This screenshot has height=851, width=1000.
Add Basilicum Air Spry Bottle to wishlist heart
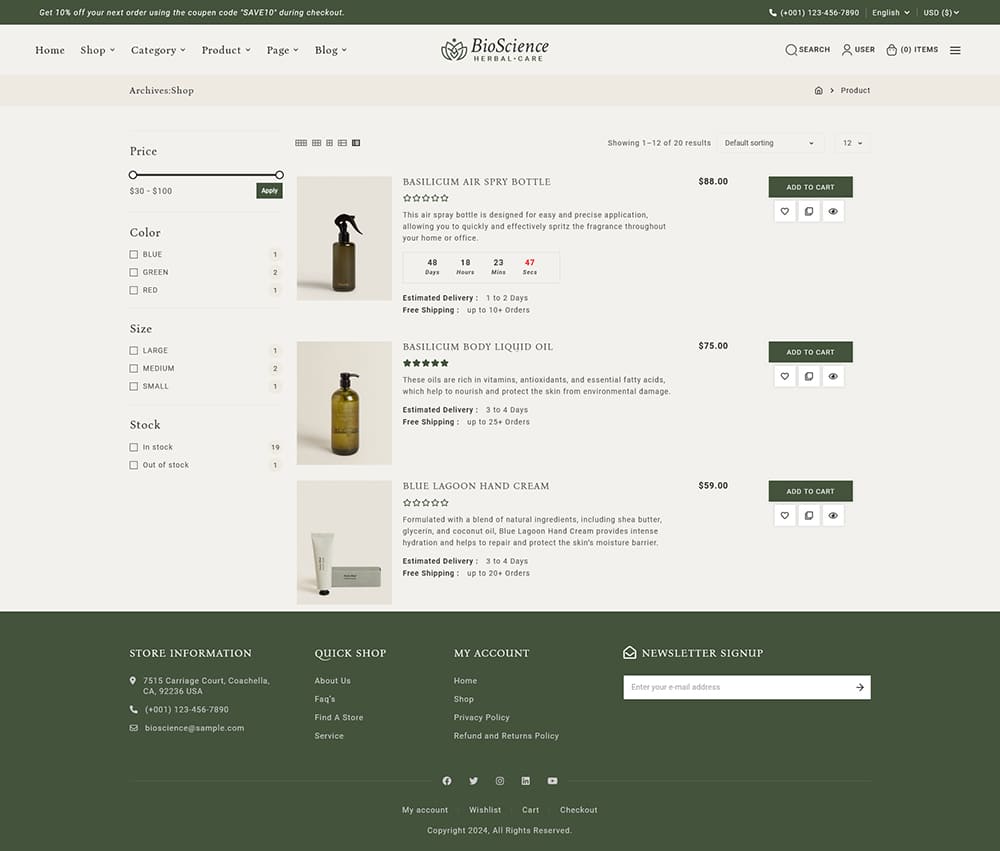coord(784,211)
